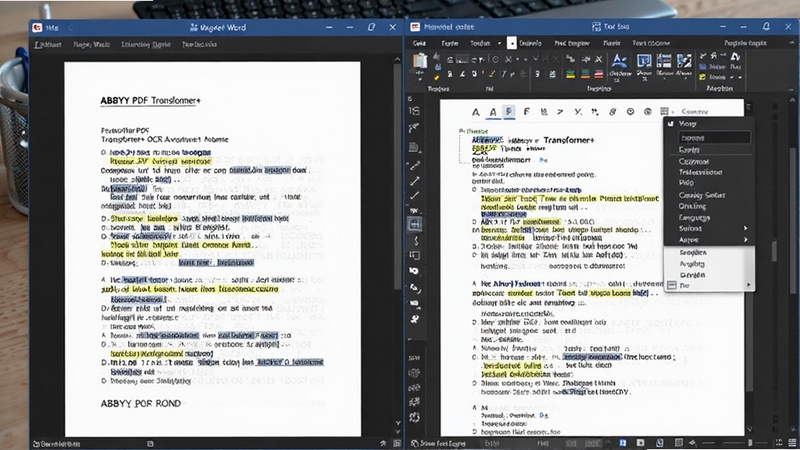Image resolution: width=800 pixels, height=450 pixels.
Task: Expand the submenu arrow of the lower dark menu entry
Action: 745,239
